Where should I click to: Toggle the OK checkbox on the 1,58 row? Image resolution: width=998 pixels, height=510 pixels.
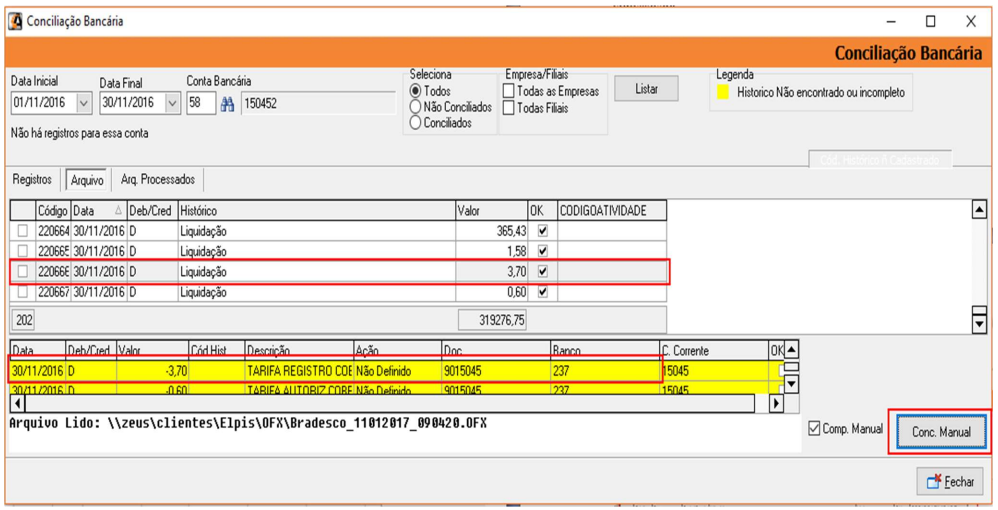click(542, 251)
